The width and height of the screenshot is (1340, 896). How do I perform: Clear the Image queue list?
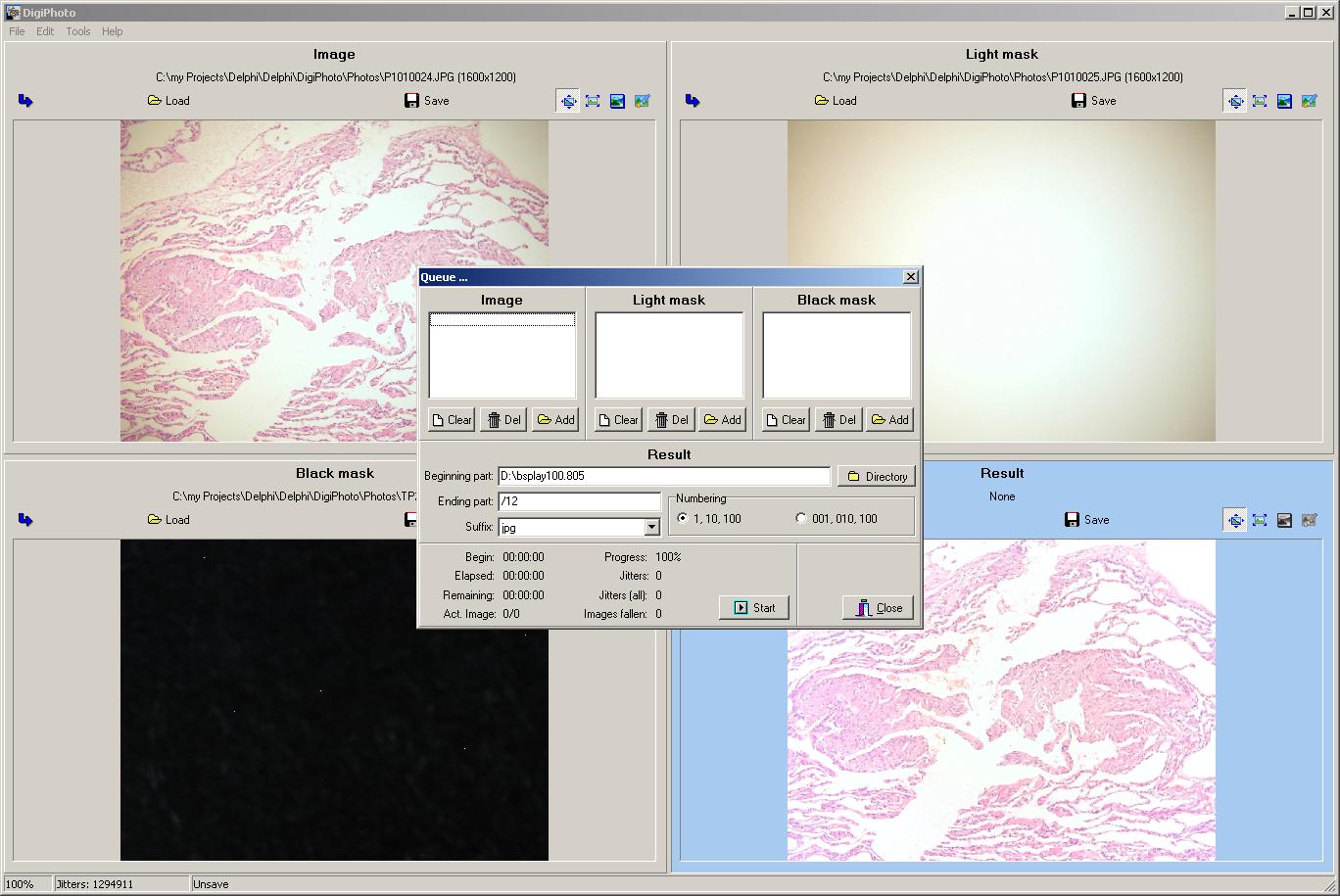[x=452, y=420]
